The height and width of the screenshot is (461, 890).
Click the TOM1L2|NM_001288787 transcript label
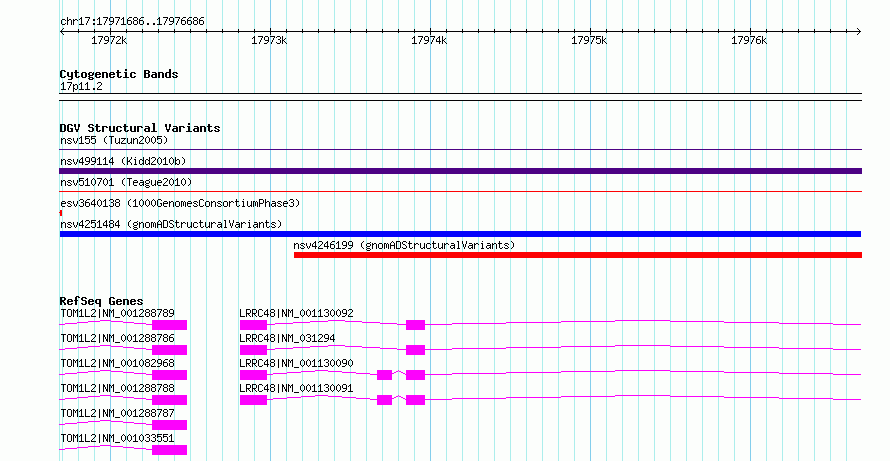[117, 413]
